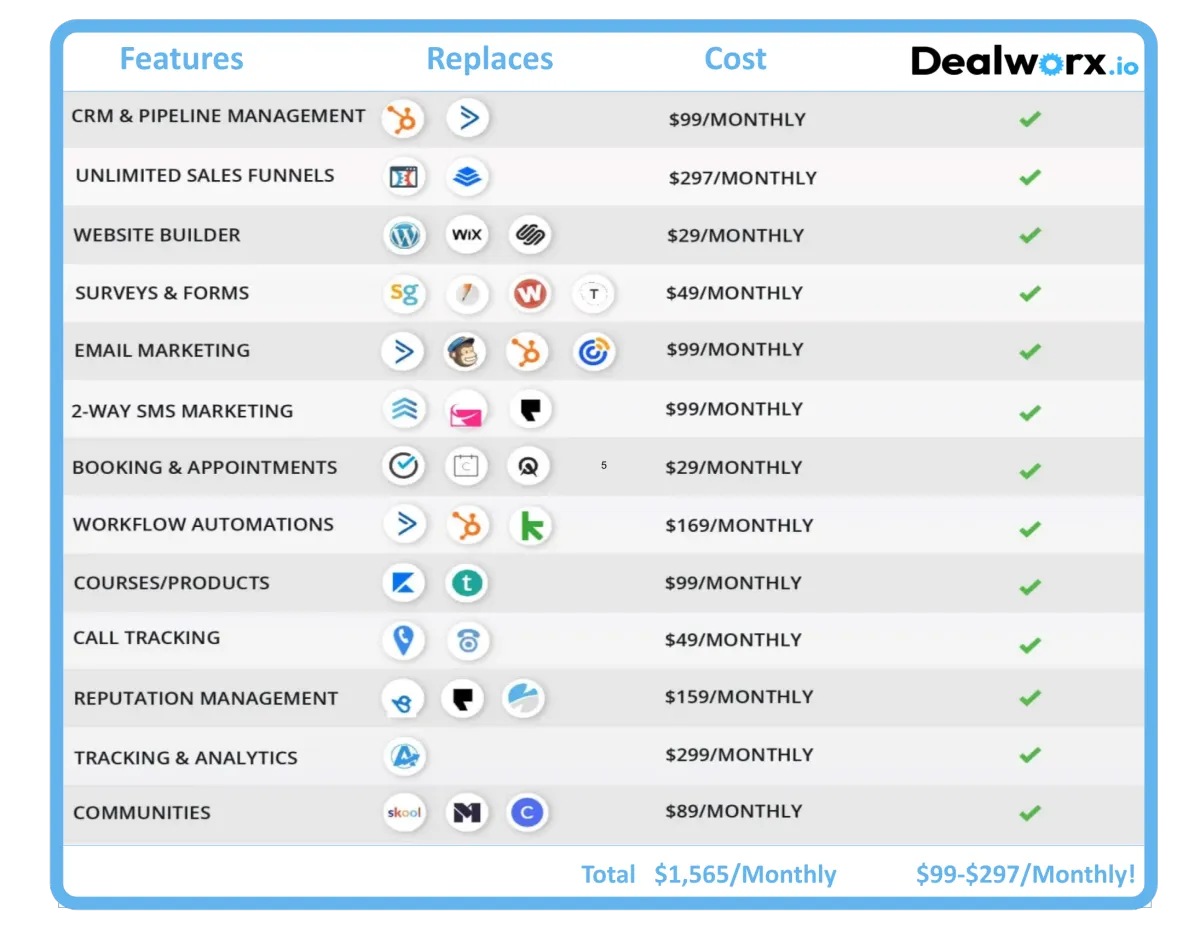Click the green checkmark for CRM & Pipeline Management
Viewport: 1200px width, 932px height.
[1030, 119]
